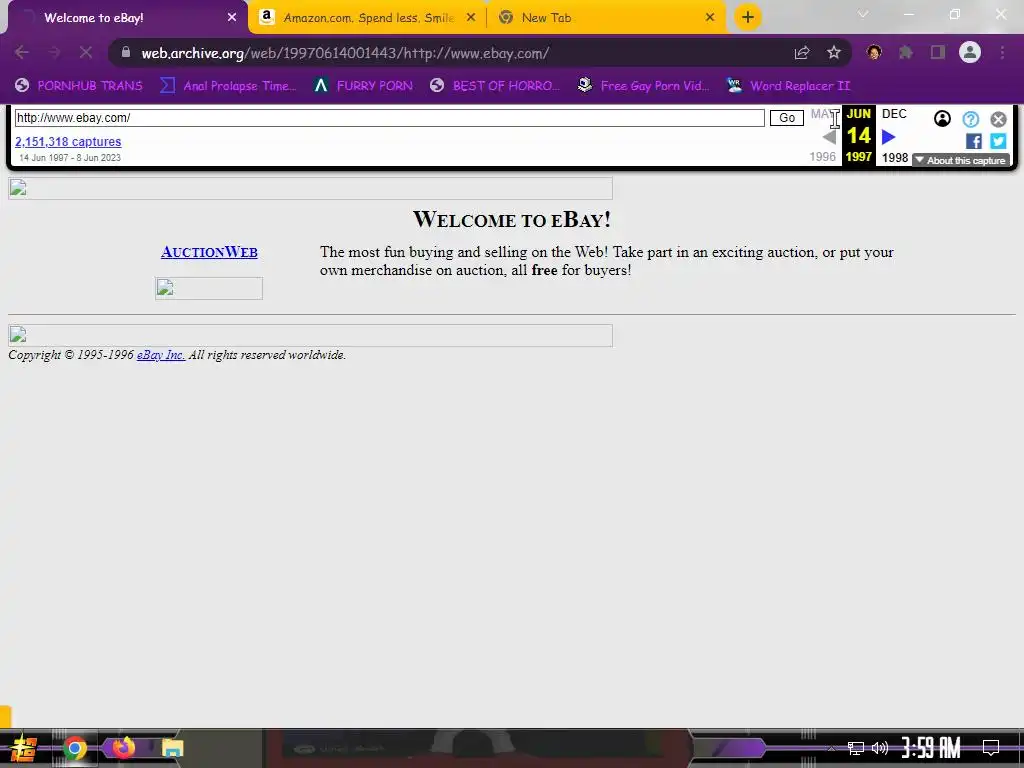This screenshot has width=1024, height=768.
Task: Click the address bar URL
Action: [x=345, y=53]
